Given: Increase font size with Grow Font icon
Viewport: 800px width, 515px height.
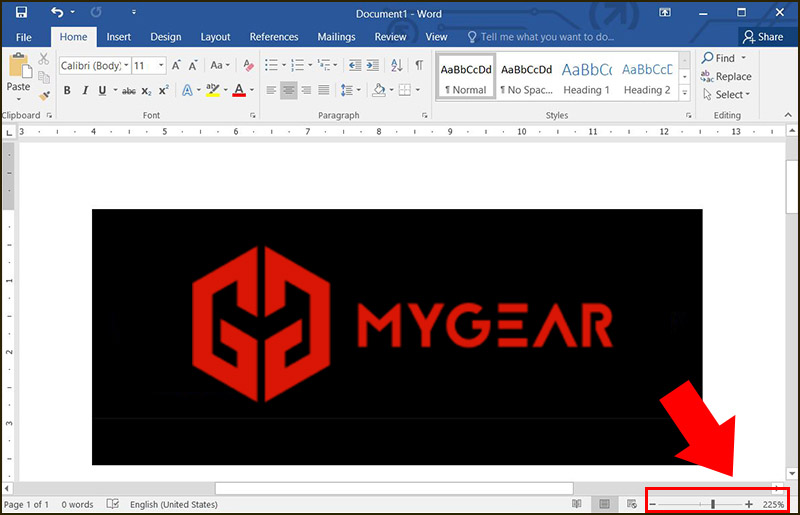Looking at the screenshot, I should (x=176, y=65).
